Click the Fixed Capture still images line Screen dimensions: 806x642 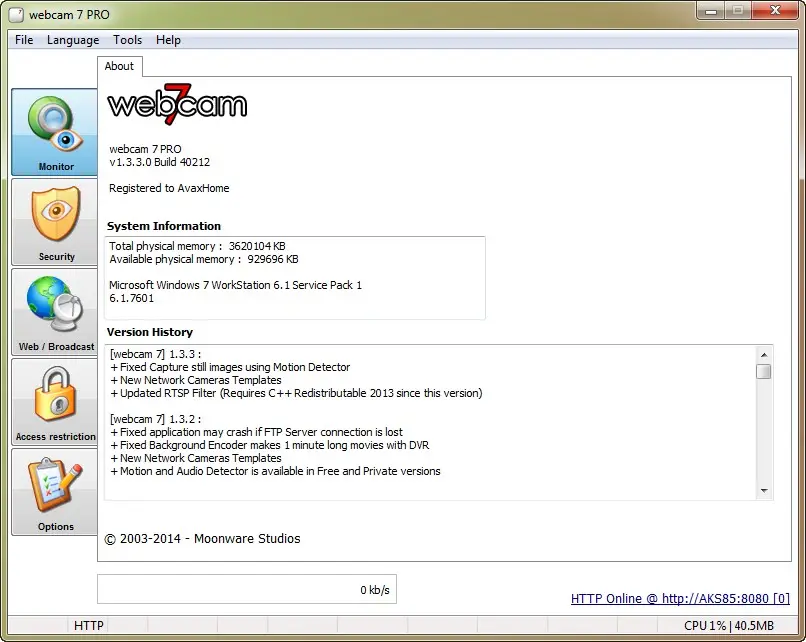click(230, 367)
